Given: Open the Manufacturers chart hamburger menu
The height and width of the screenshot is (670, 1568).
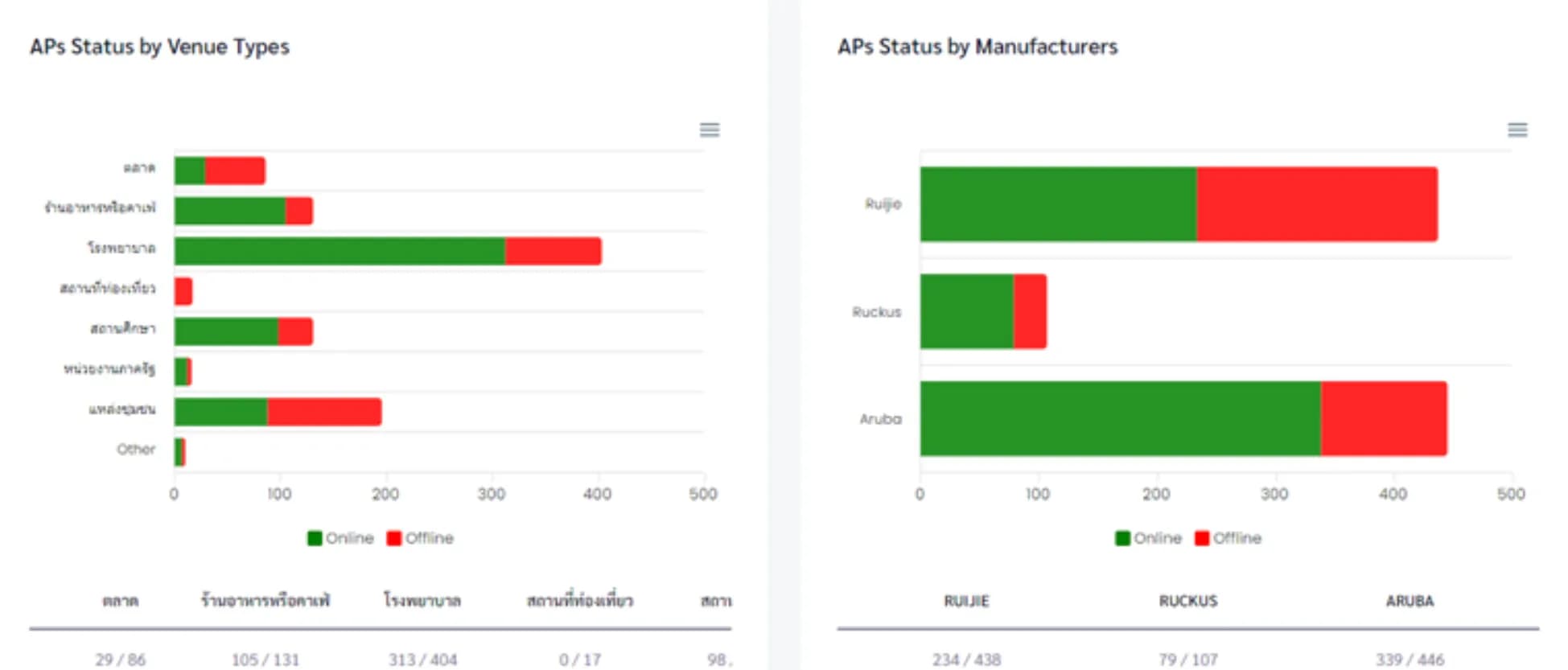Looking at the screenshot, I should 1517,129.
